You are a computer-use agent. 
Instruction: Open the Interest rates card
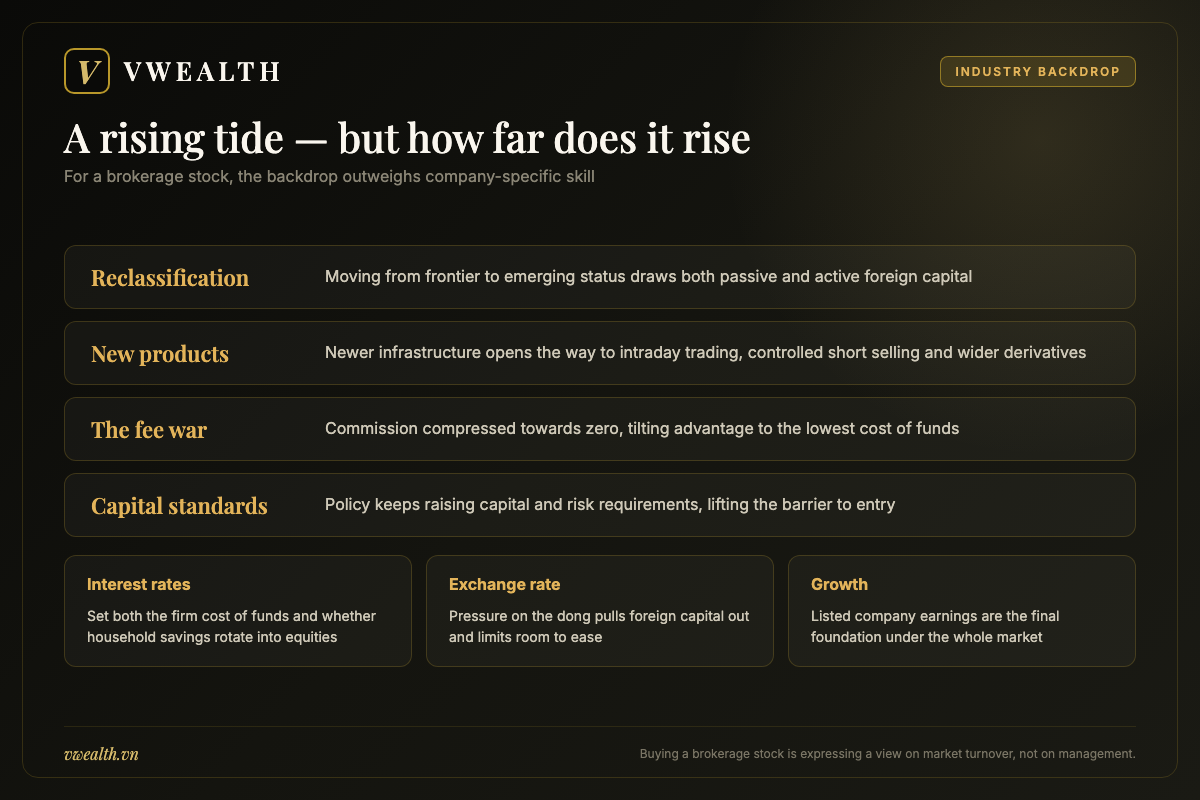[238, 611]
